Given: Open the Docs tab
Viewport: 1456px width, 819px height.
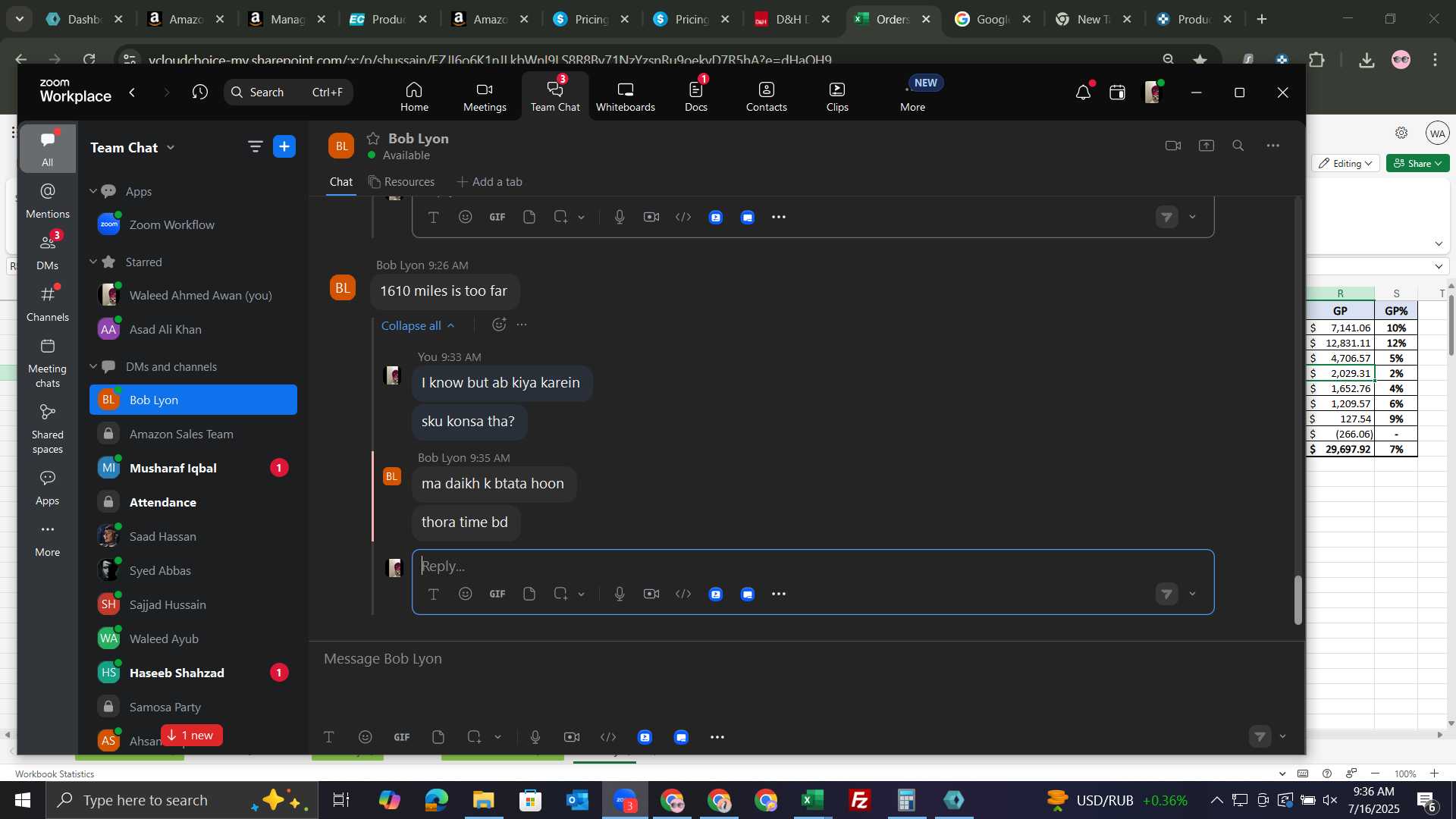Looking at the screenshot, I should point(696,97).
